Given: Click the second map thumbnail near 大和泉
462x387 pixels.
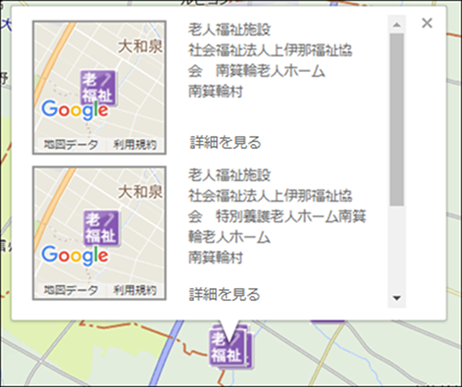Looking at the screenshot, I should pos(99,233).
